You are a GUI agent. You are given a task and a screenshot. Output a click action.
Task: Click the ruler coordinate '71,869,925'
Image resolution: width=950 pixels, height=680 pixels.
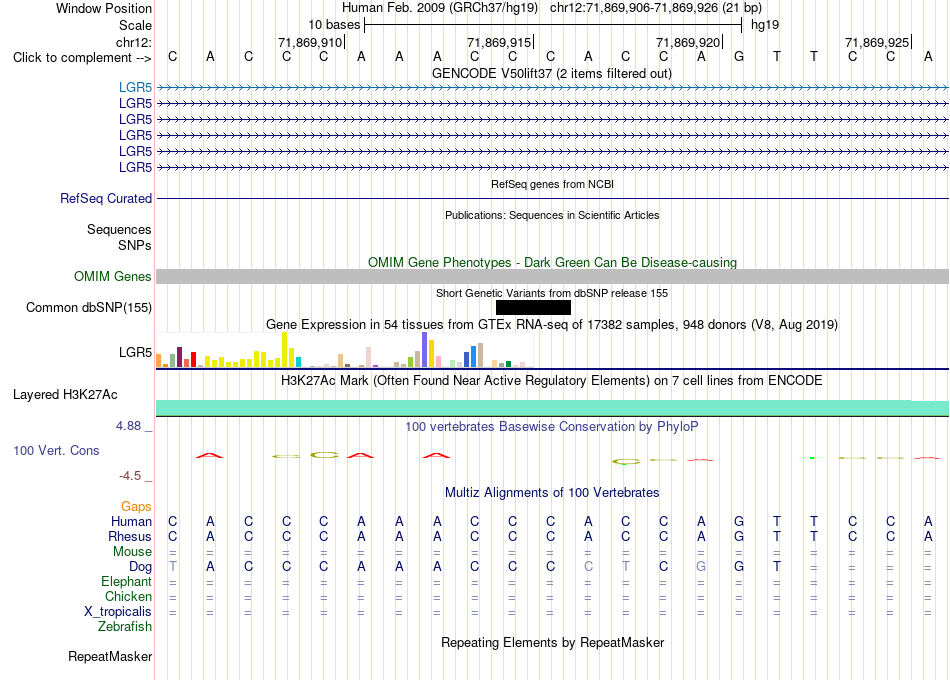point(877,42)
